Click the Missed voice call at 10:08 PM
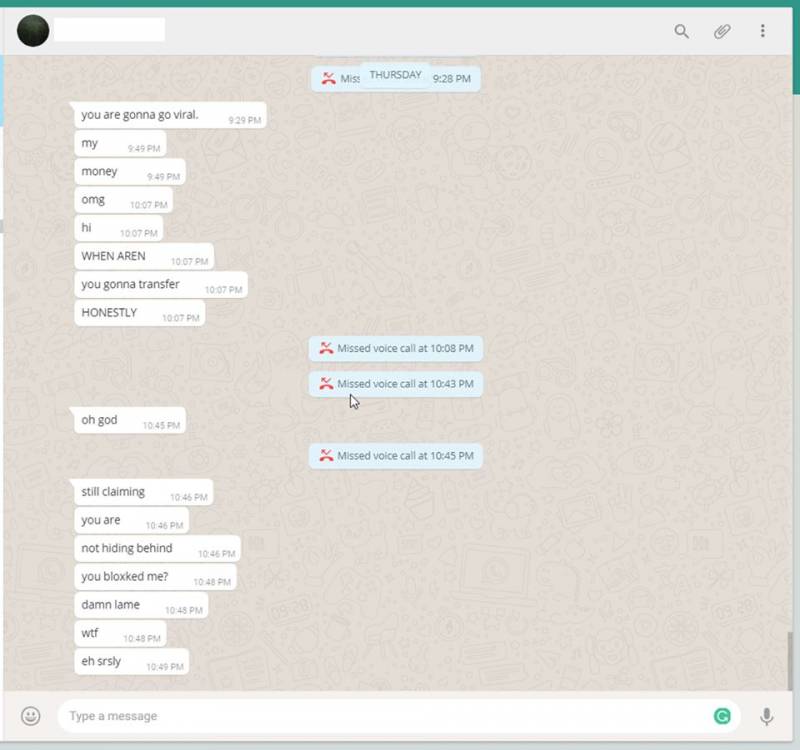This screenshot has width=800, height=750. (x=396, y=348)
